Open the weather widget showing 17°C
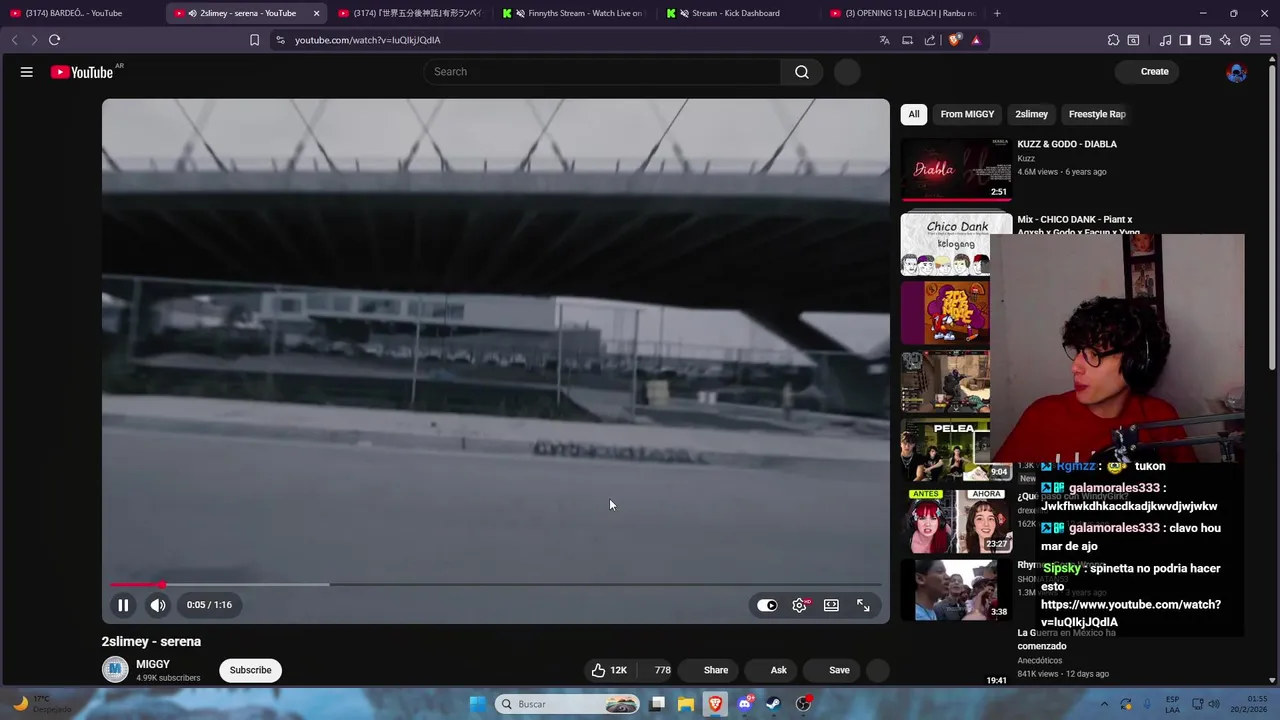This screenshot has width=1280, height=720. point(40,704)
